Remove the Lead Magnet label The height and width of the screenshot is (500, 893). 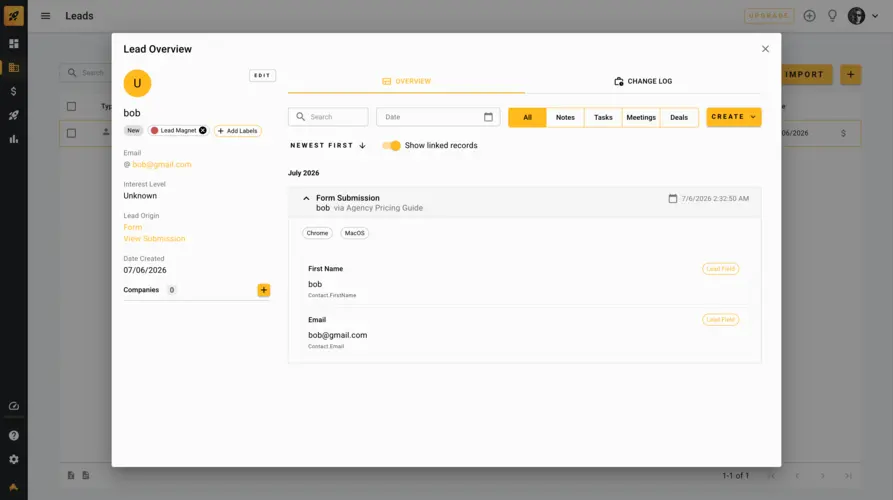click(x=203, y=130)
